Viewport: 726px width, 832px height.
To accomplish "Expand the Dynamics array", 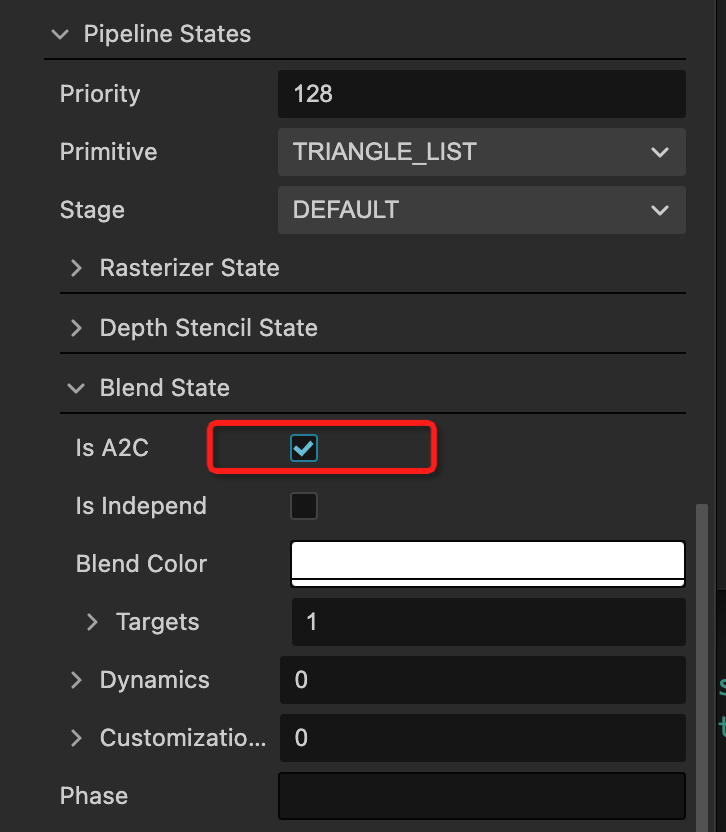I will click(77, 681).
